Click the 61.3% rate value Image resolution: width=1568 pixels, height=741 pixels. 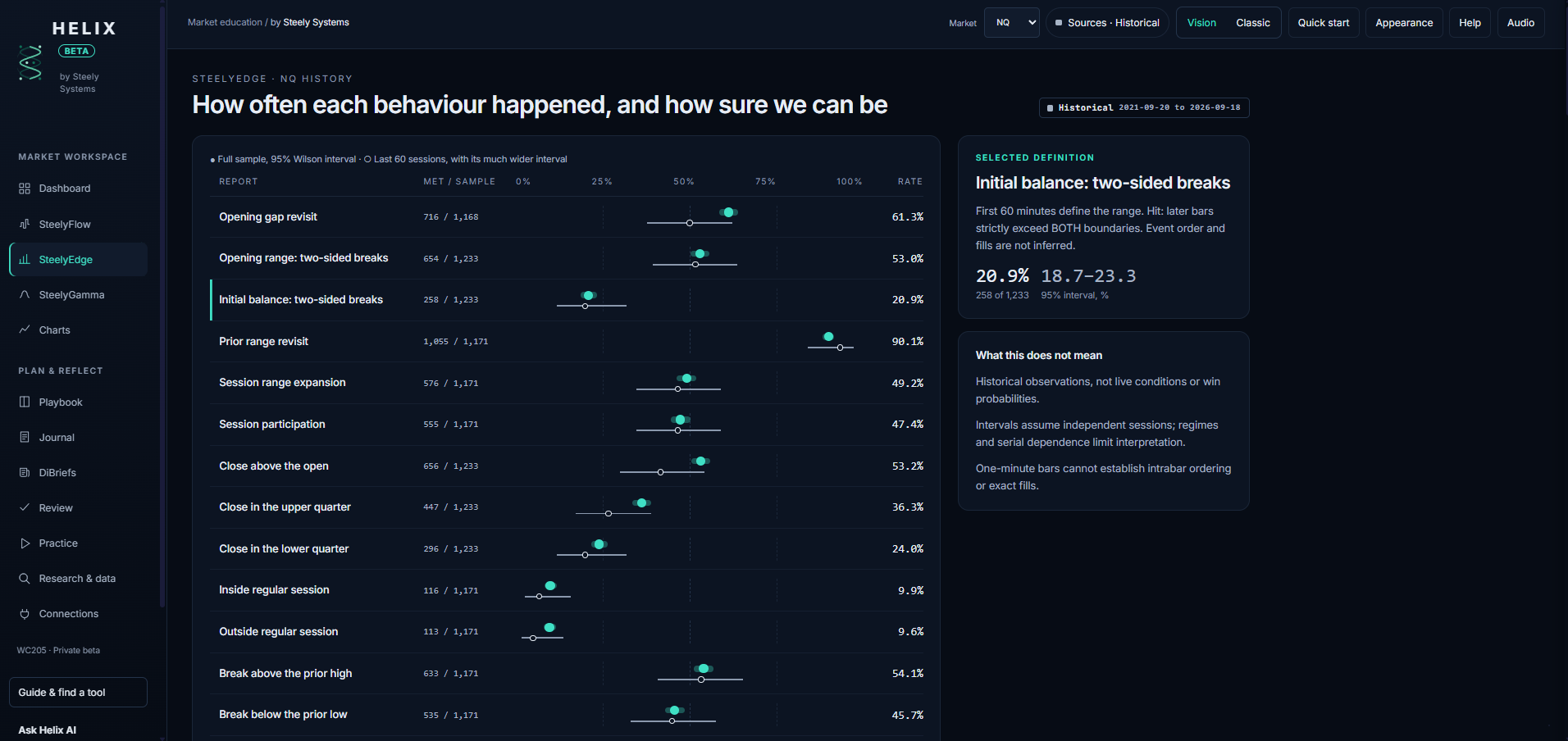point(907,216)
